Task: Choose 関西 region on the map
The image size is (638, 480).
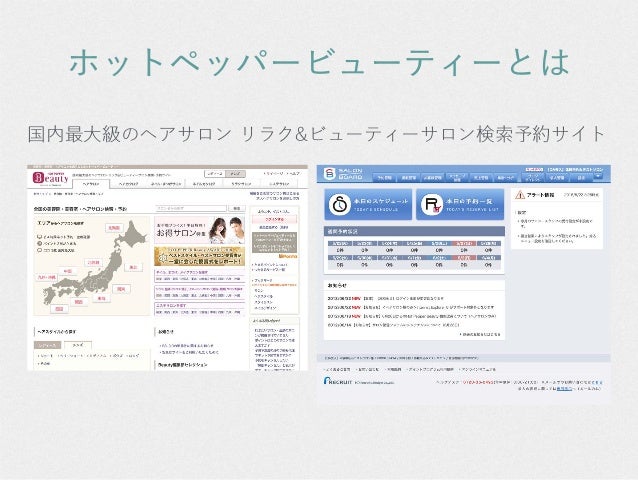Action: pos(79,302)
